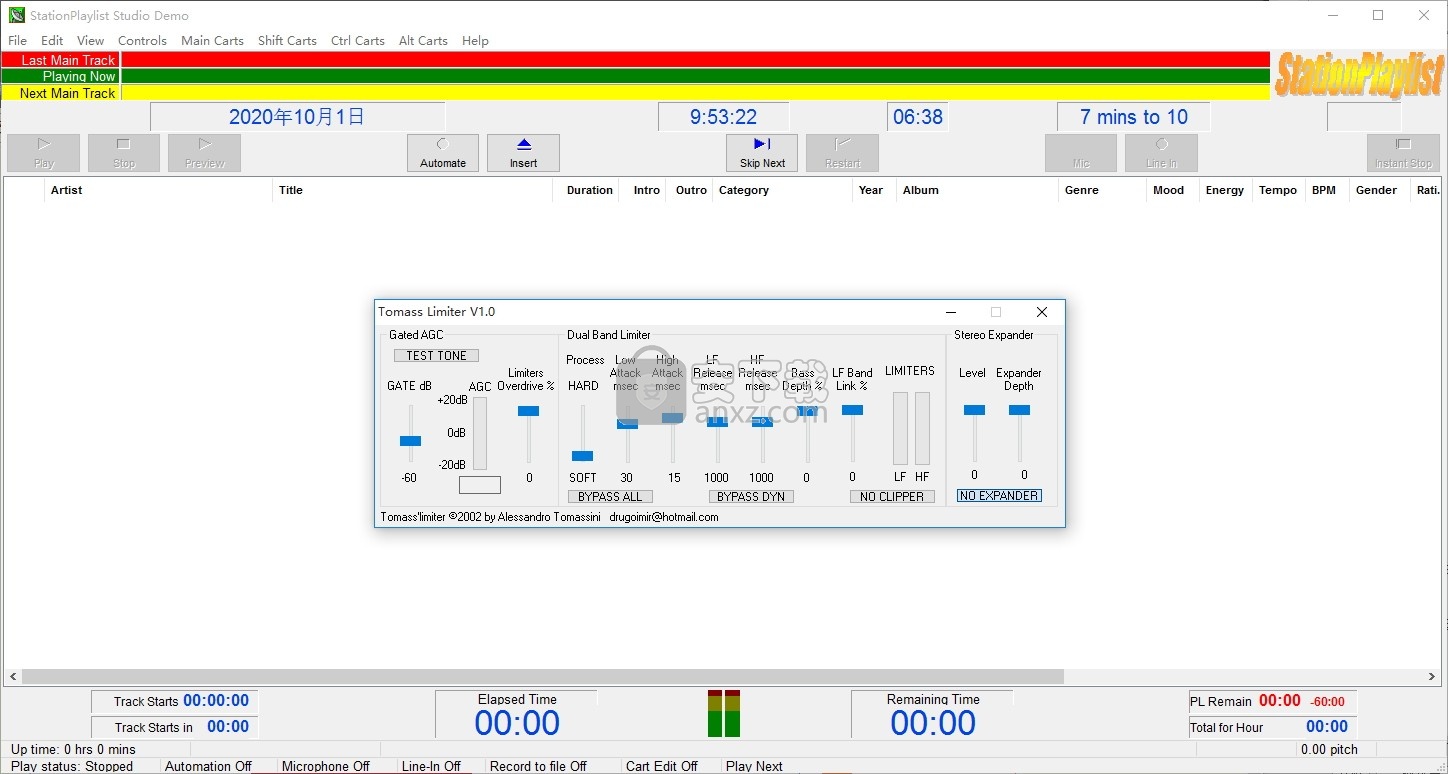Click the GATE dB slider handle

pos(410,441)
